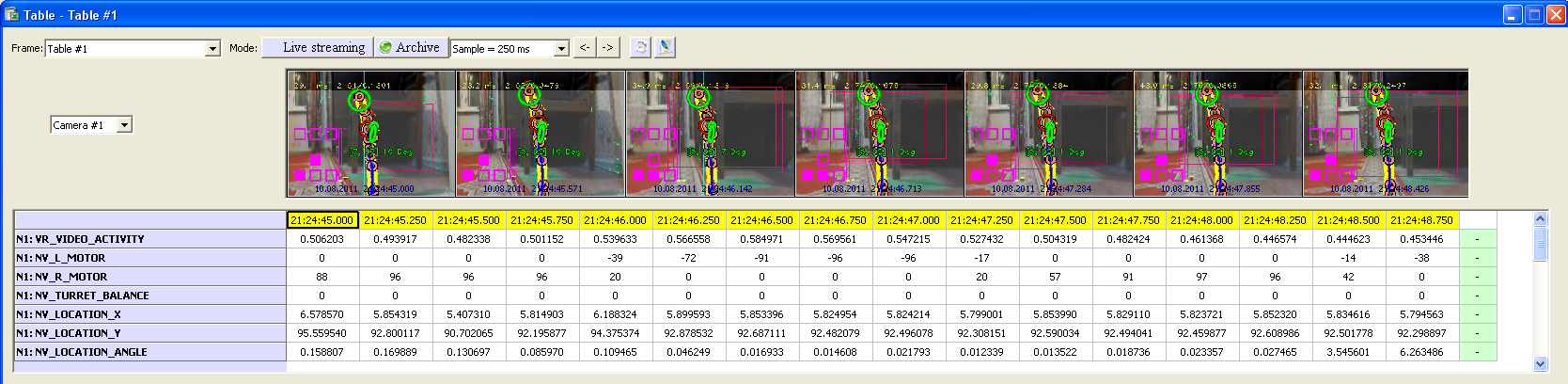Image resolution: width=1568 pixels, height=384 pixels.
Task: Click the table scrollbar up arrow
Action: [x=1540, y=219]
